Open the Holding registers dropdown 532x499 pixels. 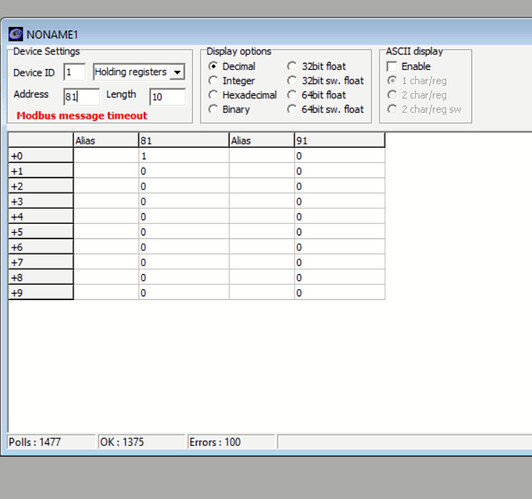click(x=177, y=72)
